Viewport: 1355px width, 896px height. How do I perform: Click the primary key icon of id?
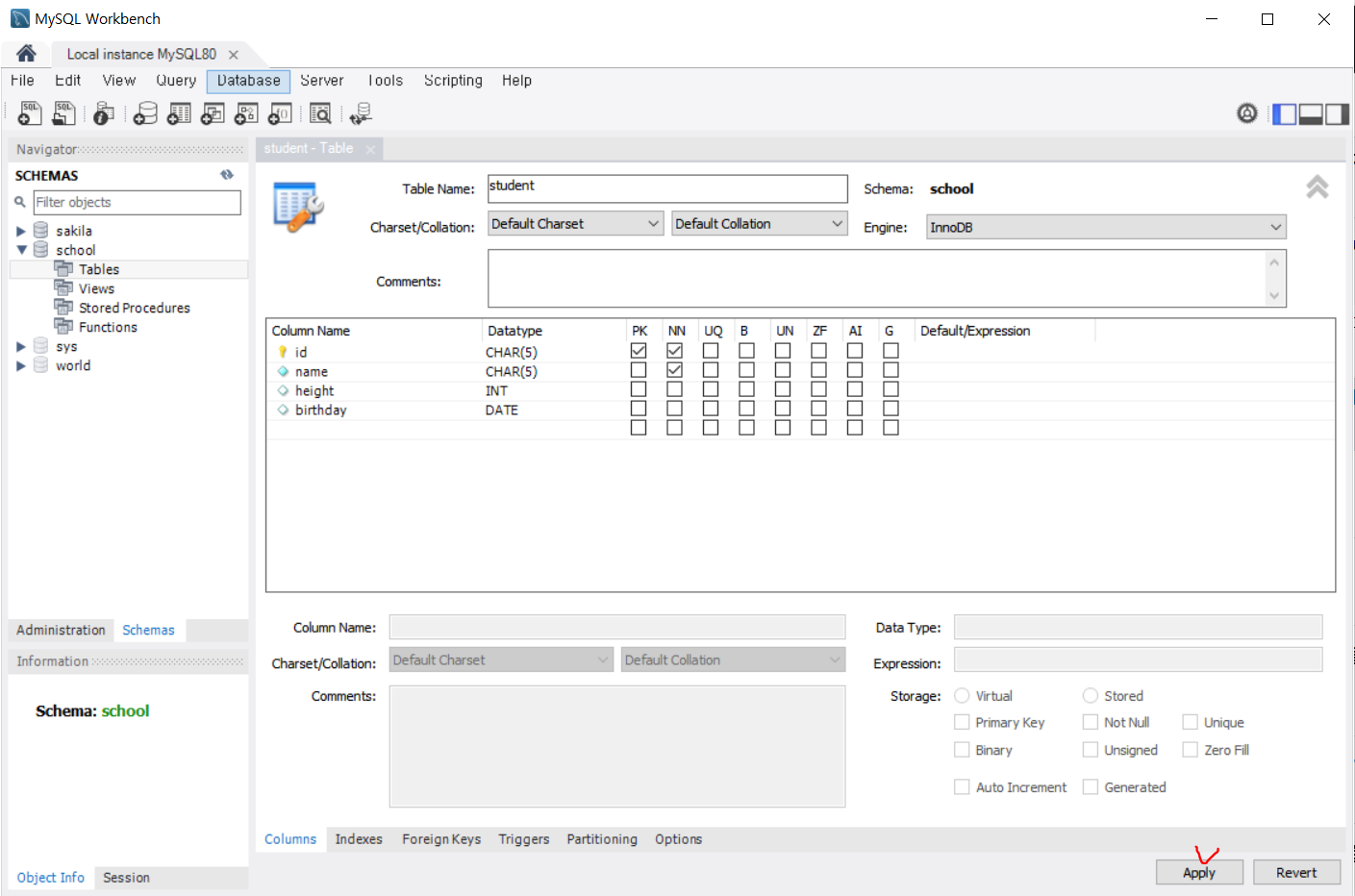coord(283,352)
